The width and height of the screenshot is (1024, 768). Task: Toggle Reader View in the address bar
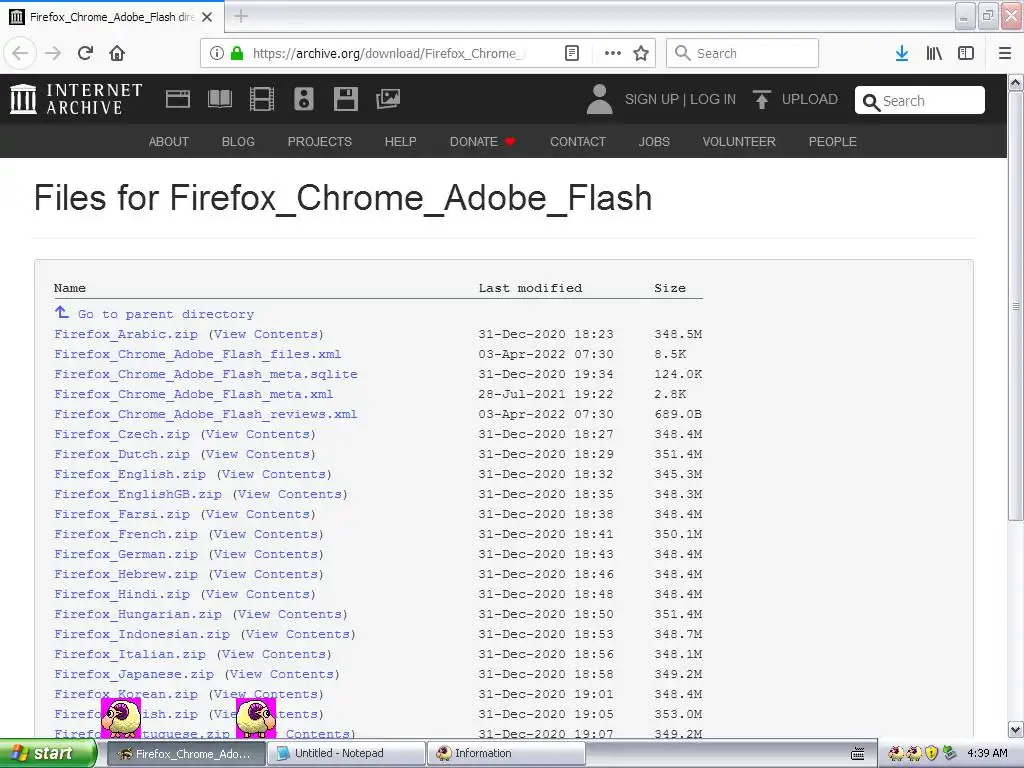pyautogui.click(x=571, y=53)
